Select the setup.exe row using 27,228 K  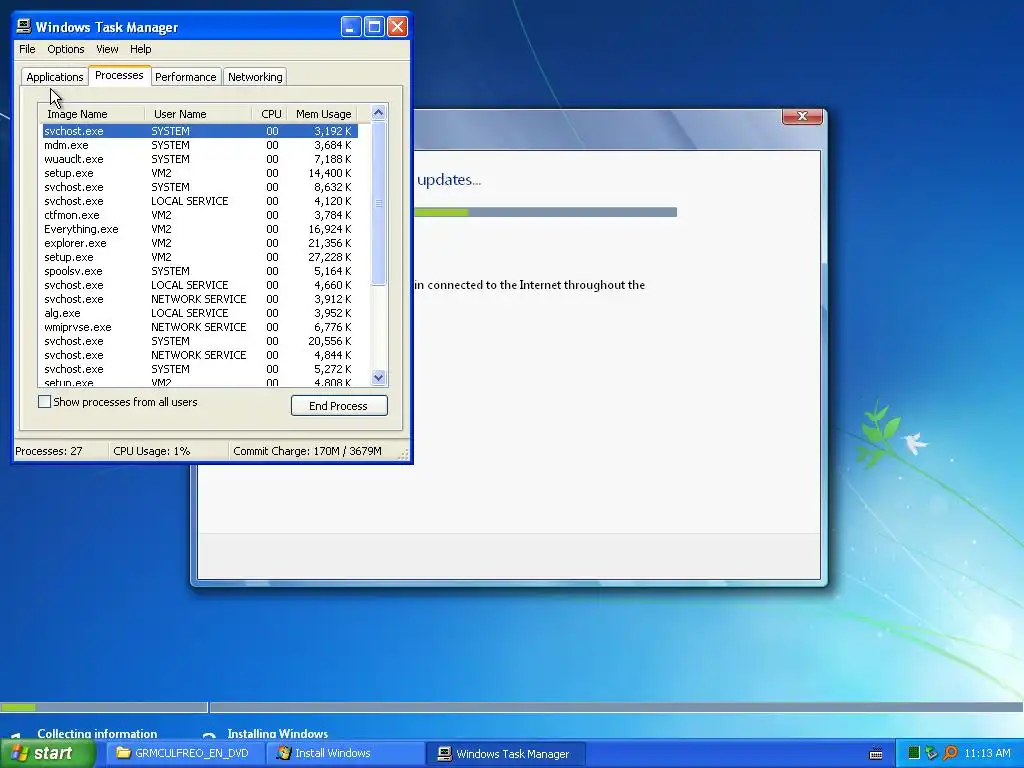coord(200,257)
